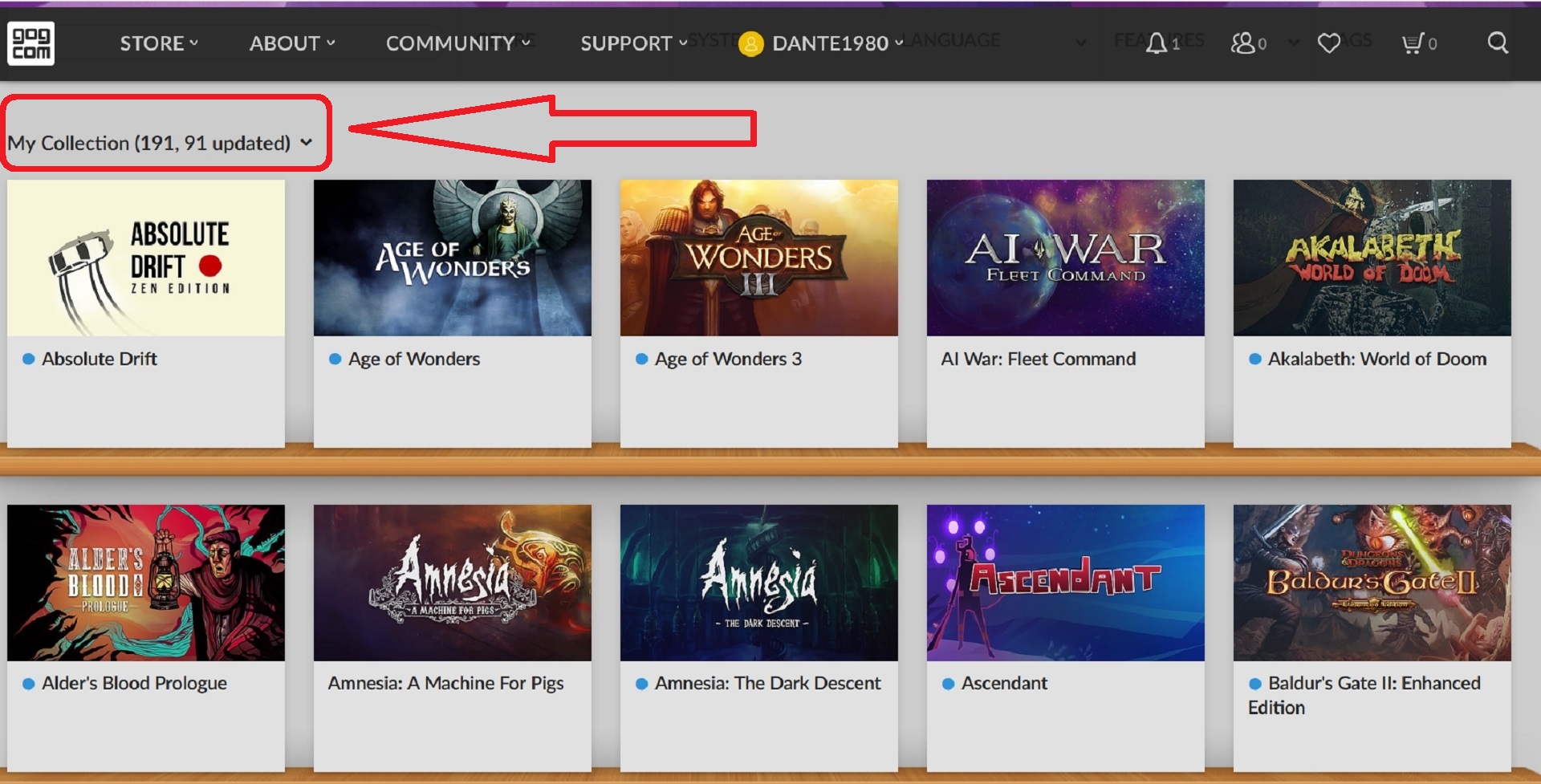The width and height of the screenshot is (1541, 784).
Task: Click the 'Akalabeth: World of Doom' title text
Action: click(x=1377, y=359)
